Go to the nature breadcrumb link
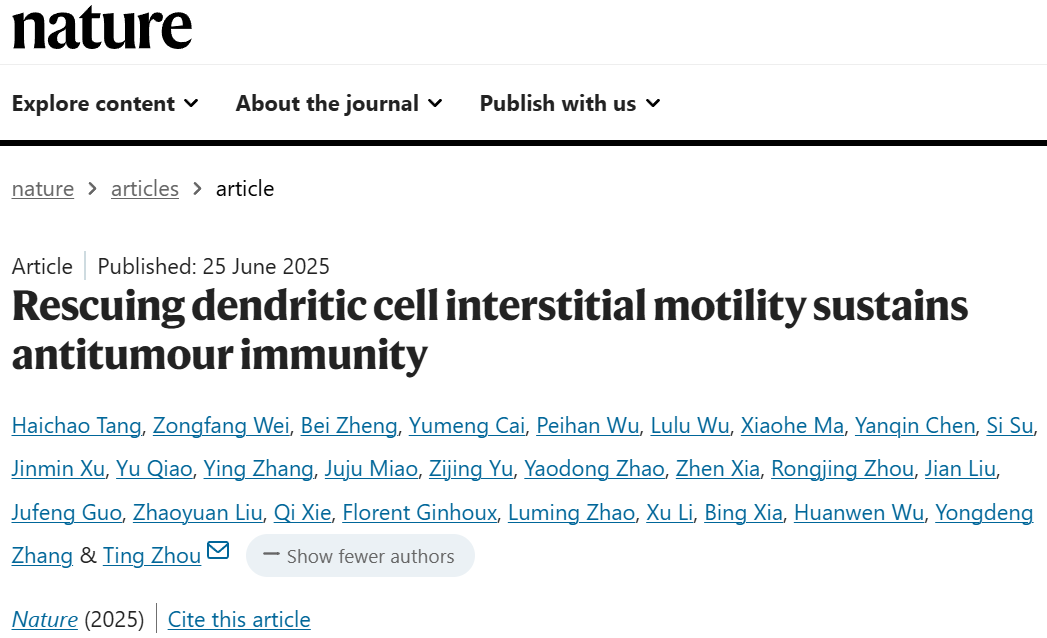The height and width of the screenshot is (638, 1047). click(43, 189)
